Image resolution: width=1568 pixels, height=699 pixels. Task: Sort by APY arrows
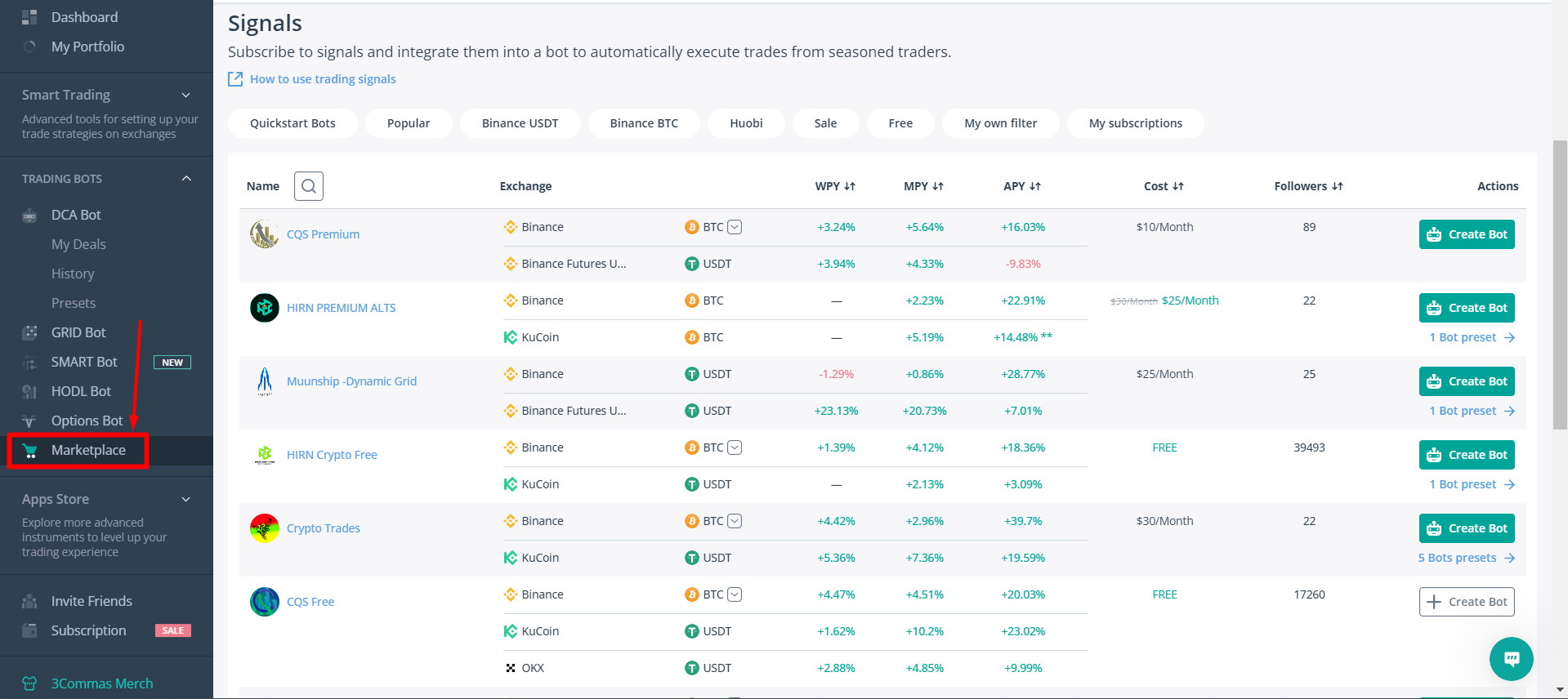[x=1035, y=186]
